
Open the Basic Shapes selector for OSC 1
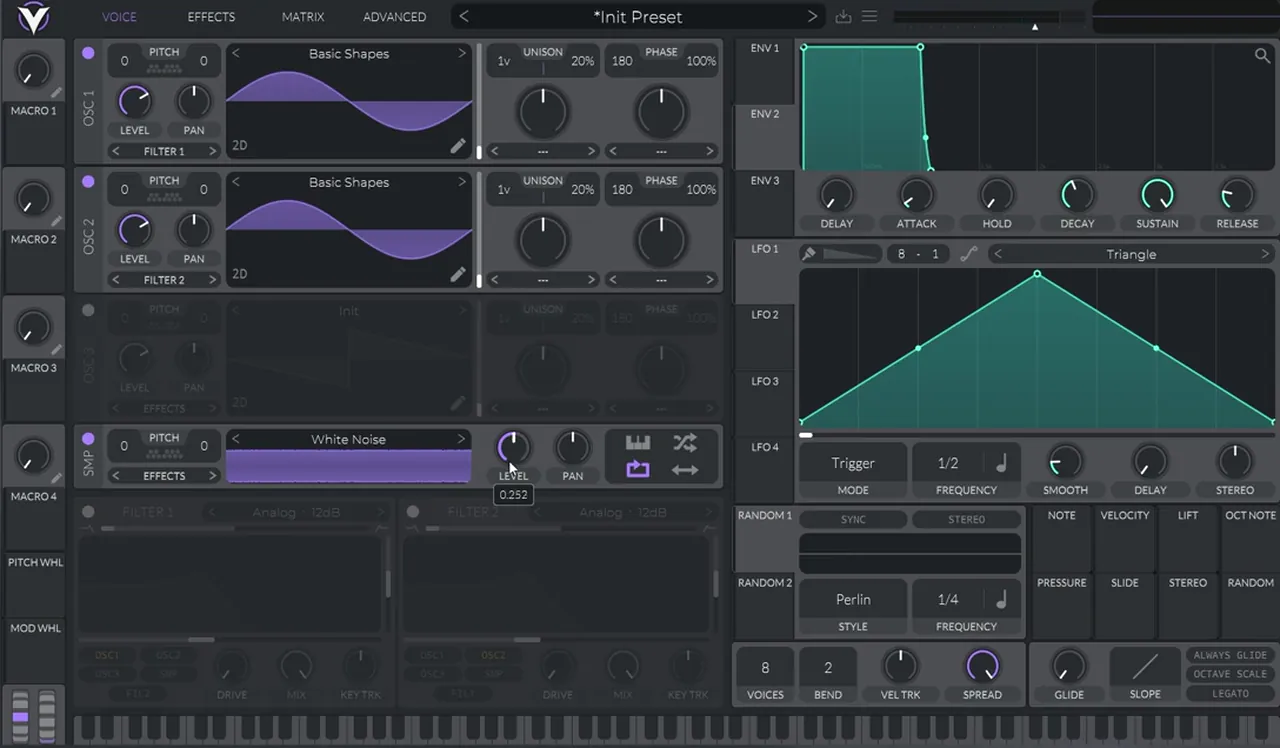[x=349, y=54]
